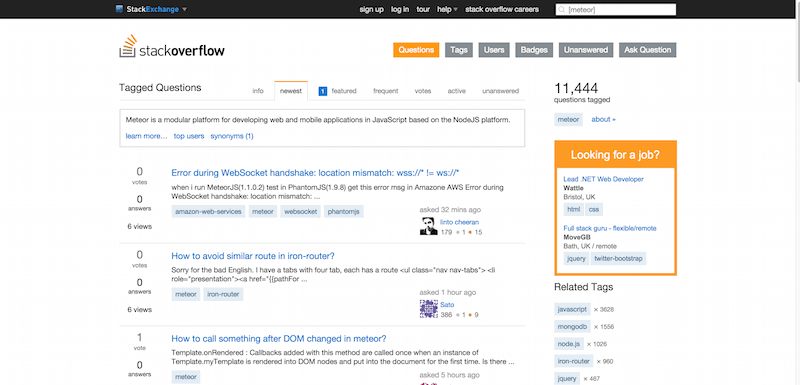Switch to the active tab

pos(457,91)
